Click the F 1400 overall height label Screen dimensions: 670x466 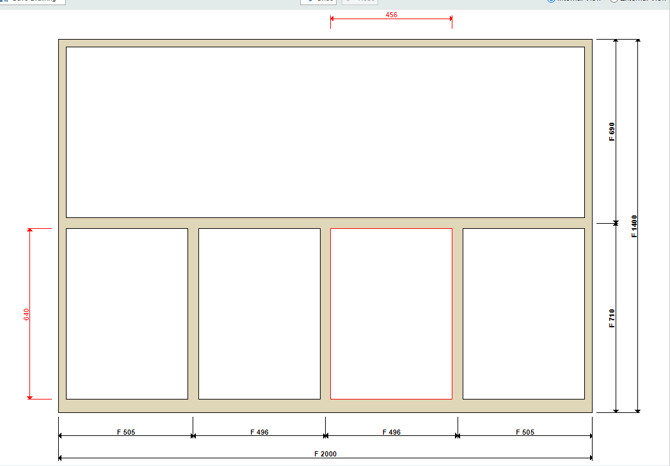click(635, 226)
